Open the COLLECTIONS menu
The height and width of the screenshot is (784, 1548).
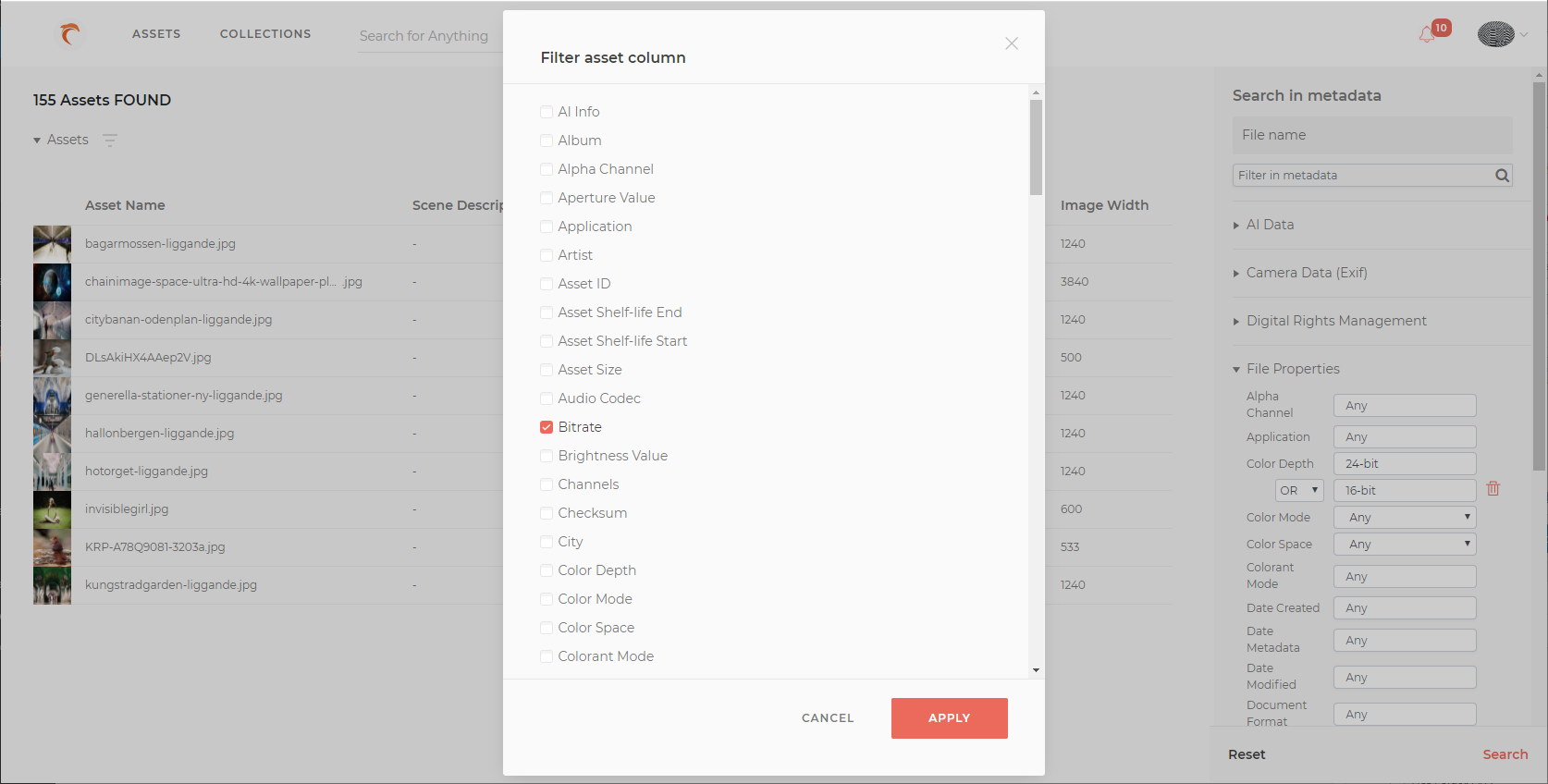(265, 34)
